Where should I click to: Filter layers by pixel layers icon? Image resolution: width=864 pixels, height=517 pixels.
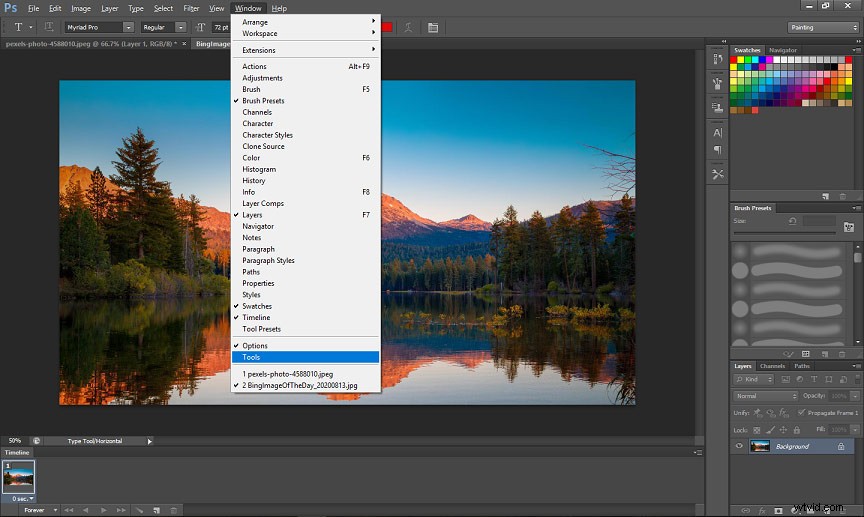786,379
